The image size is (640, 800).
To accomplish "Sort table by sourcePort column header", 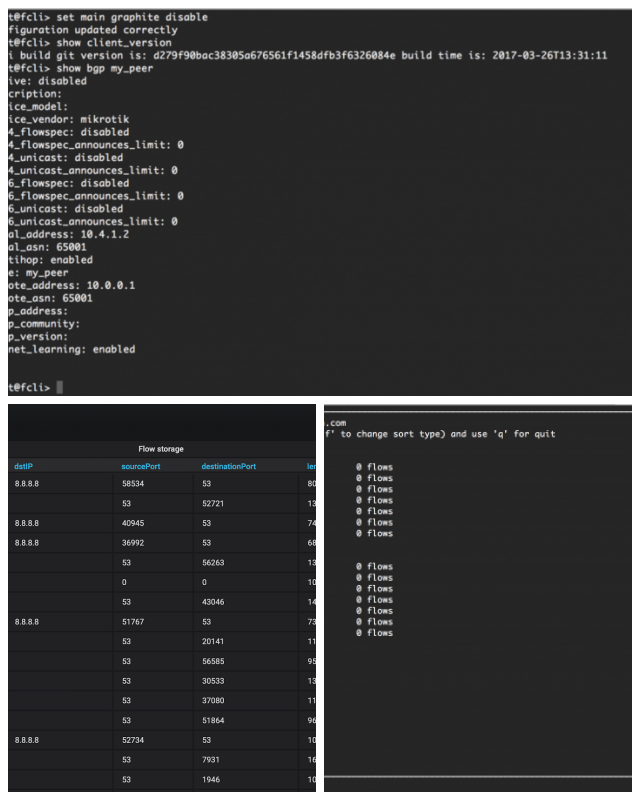I will [x=143, y=466].
